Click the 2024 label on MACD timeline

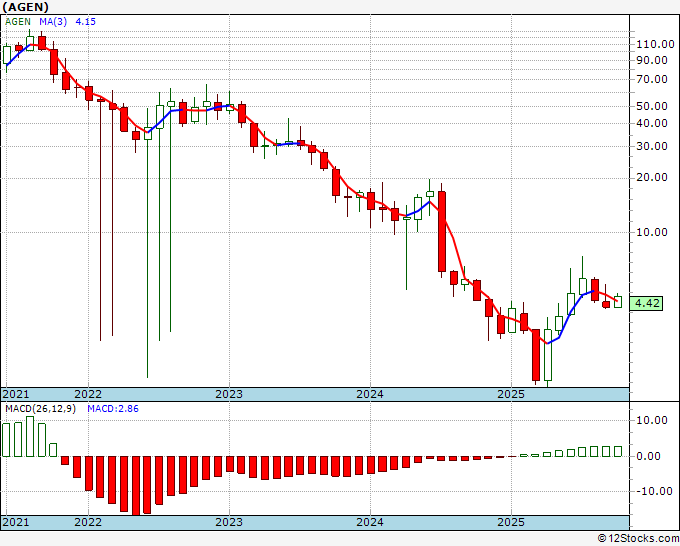click(370, 522)
